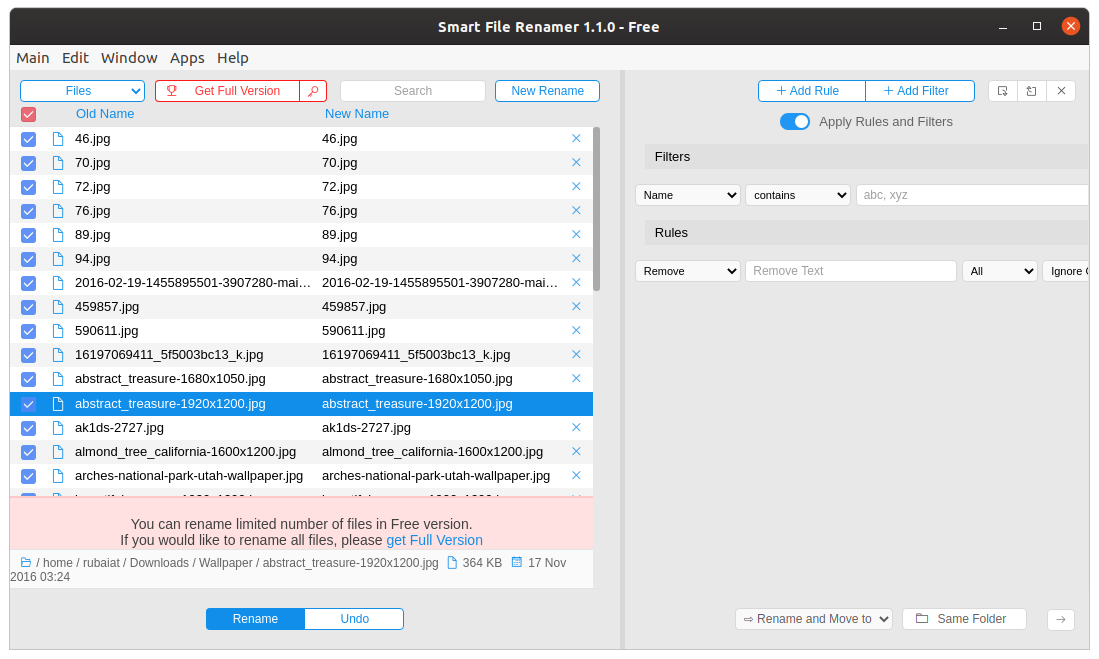Click the arrow button beside Same Folder
Image resolution: width=1099 pixels, height=659 pixels.
pos(1061,620)
